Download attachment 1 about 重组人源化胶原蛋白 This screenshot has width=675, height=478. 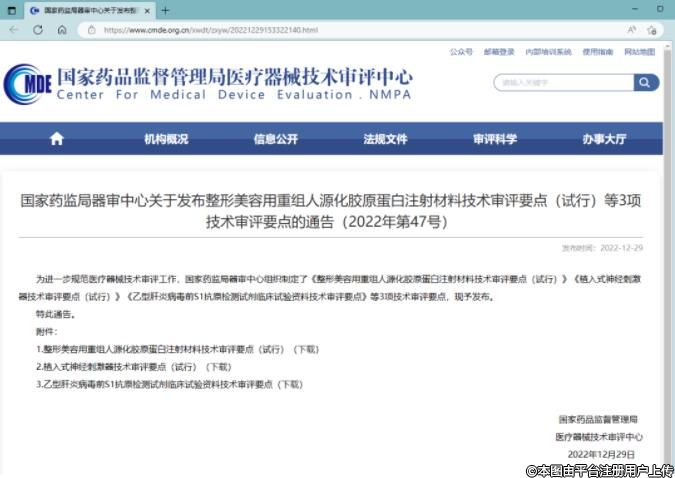(x=304, y=350)
